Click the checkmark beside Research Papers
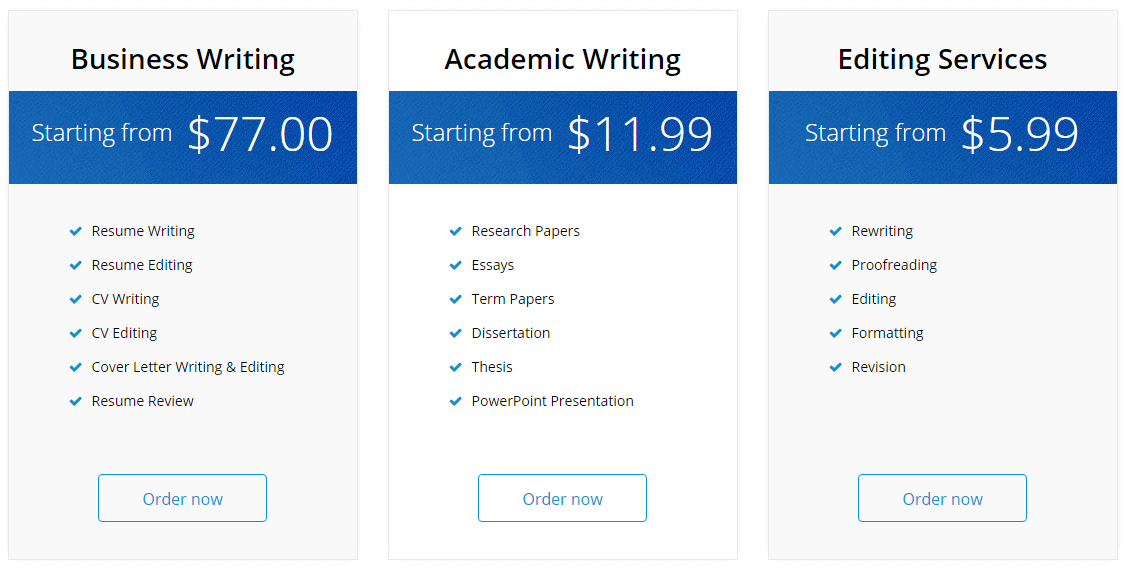Image resolution: width=1127 pixels, height=567 pixels. click(x=455, y=231)
